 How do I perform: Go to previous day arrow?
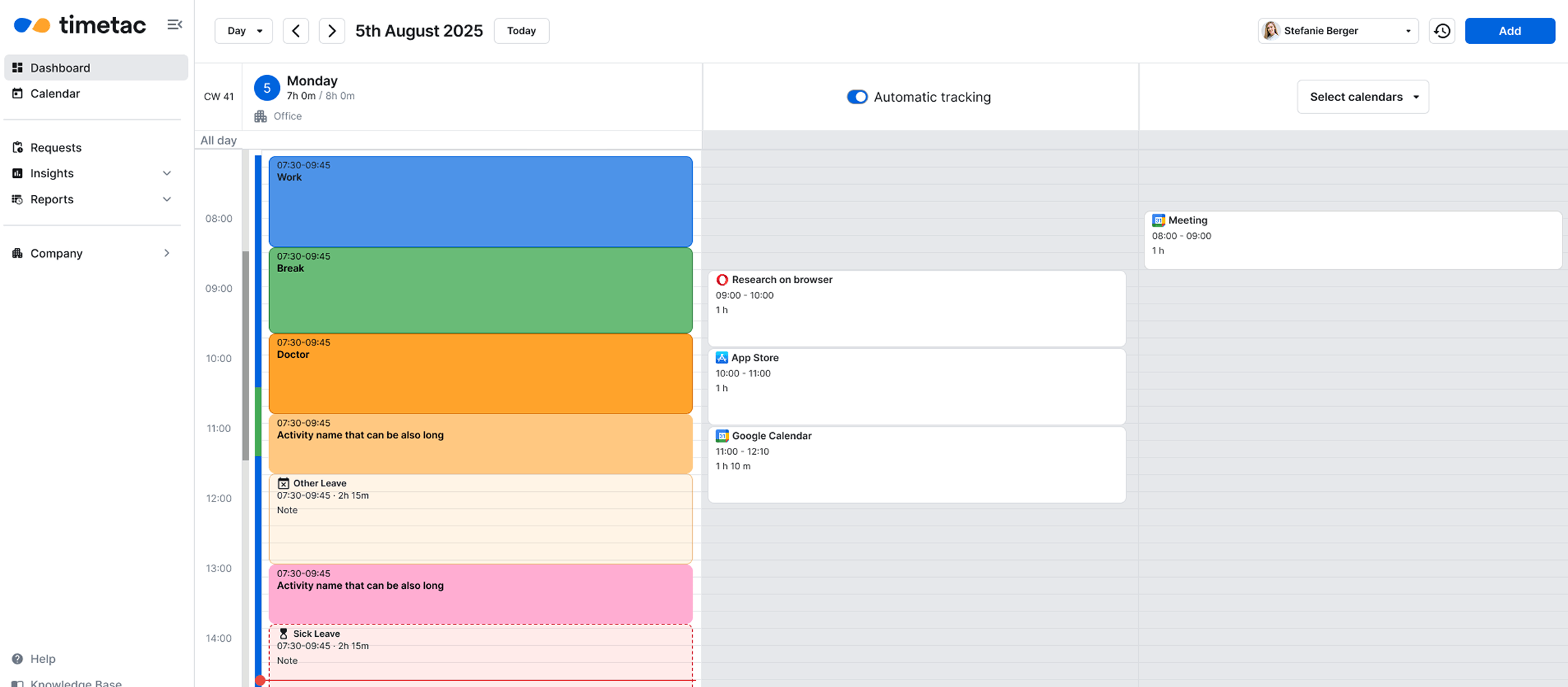(296, 31)
